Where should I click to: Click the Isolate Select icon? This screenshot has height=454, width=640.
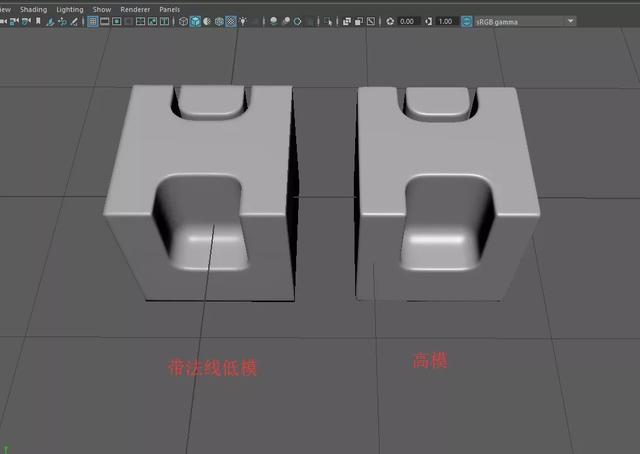click(328, 21)
